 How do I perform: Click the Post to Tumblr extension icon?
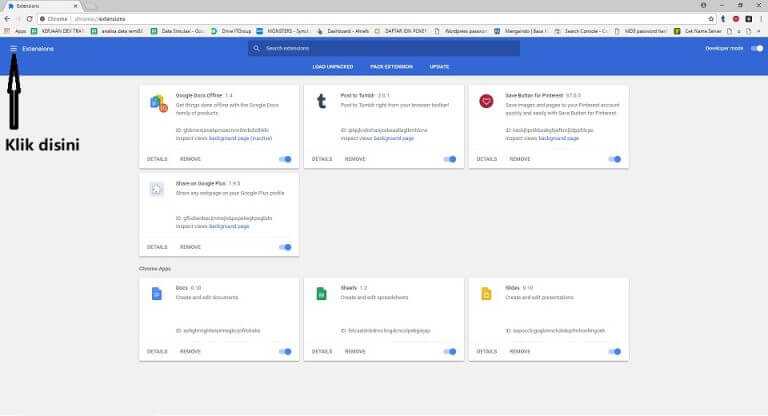321,101
